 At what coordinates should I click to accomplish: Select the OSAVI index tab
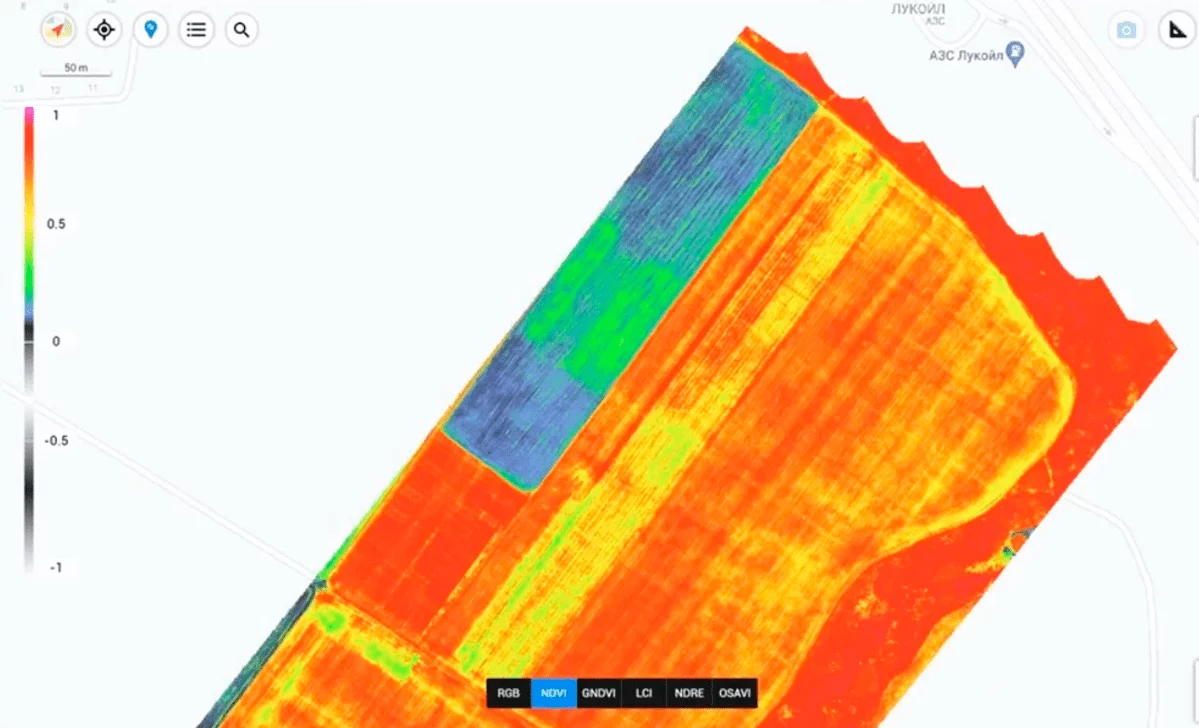735,693
